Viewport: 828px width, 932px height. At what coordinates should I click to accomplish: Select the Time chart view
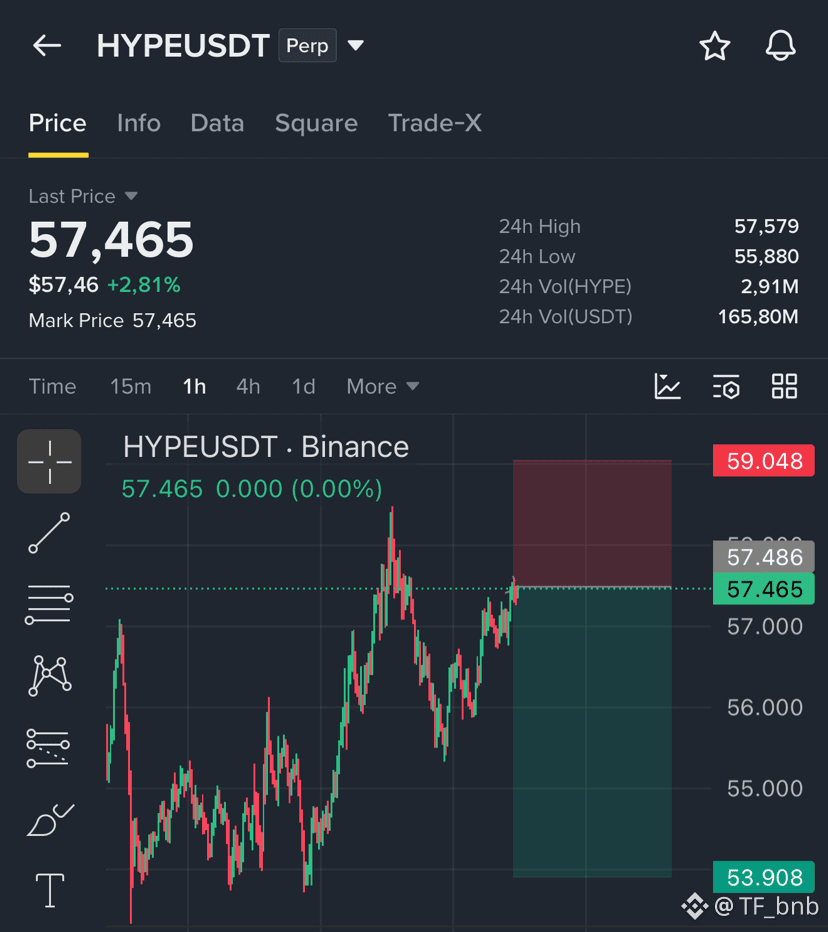[52, 386]
